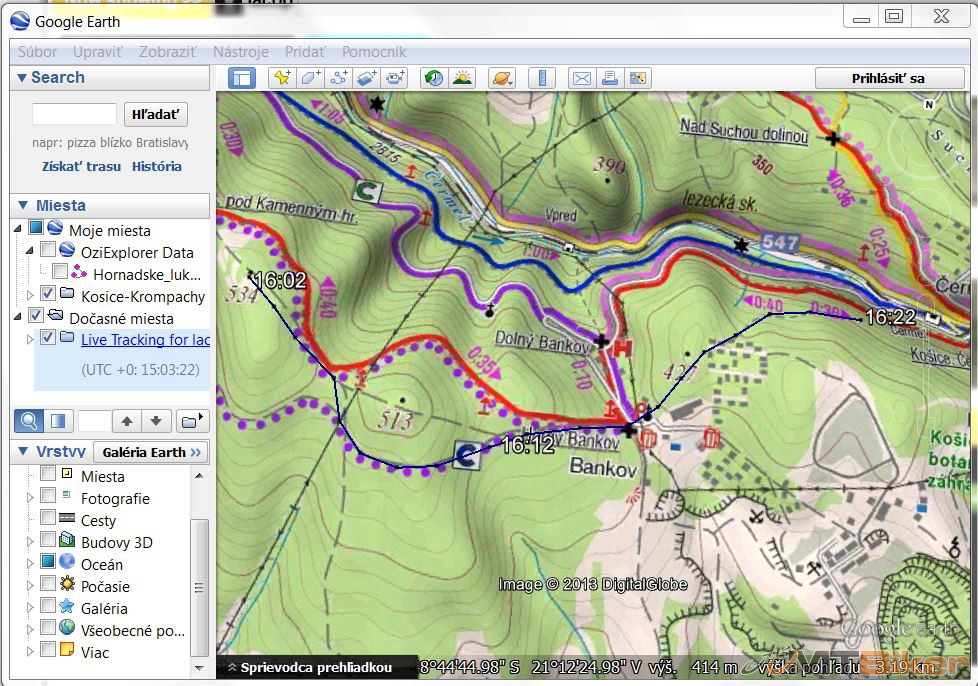This screenshot has height=686, width=978.
Task: Add a polygon from the toolbar
Action: pyautogui.click(x=311, y=78)
